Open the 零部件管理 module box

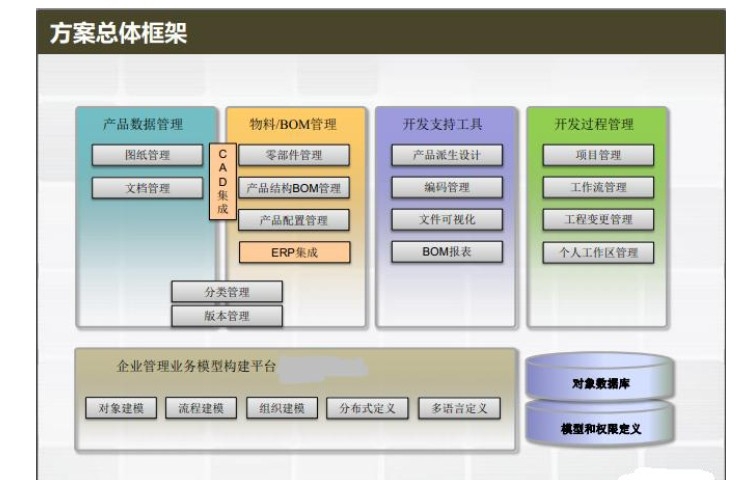point(294,155)
